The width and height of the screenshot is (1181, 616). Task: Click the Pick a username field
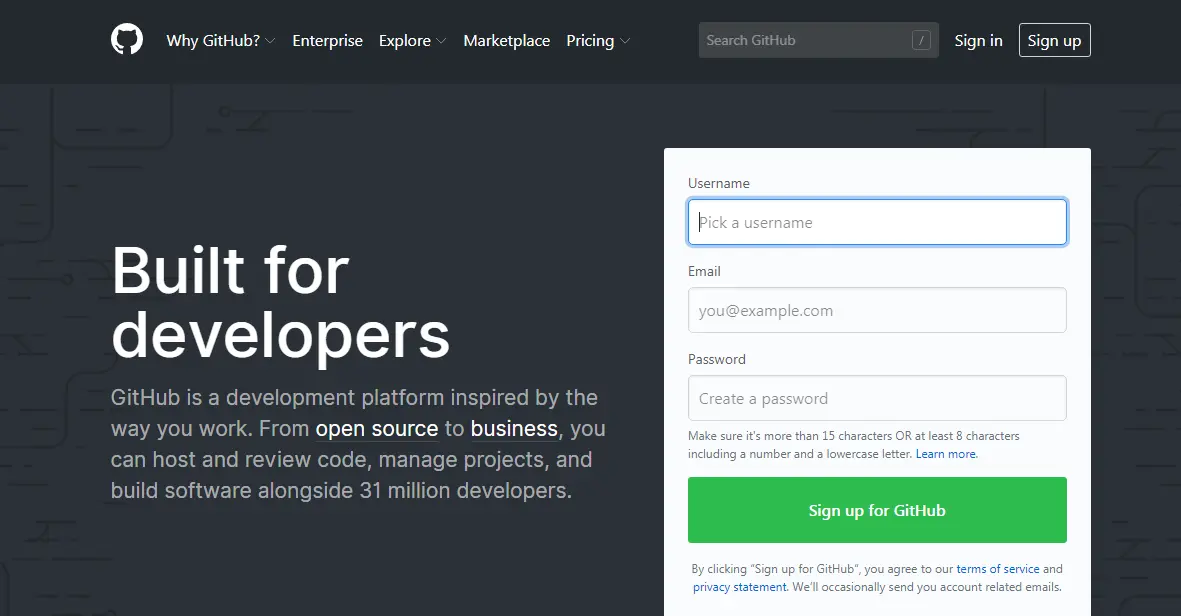click(877, 222)
